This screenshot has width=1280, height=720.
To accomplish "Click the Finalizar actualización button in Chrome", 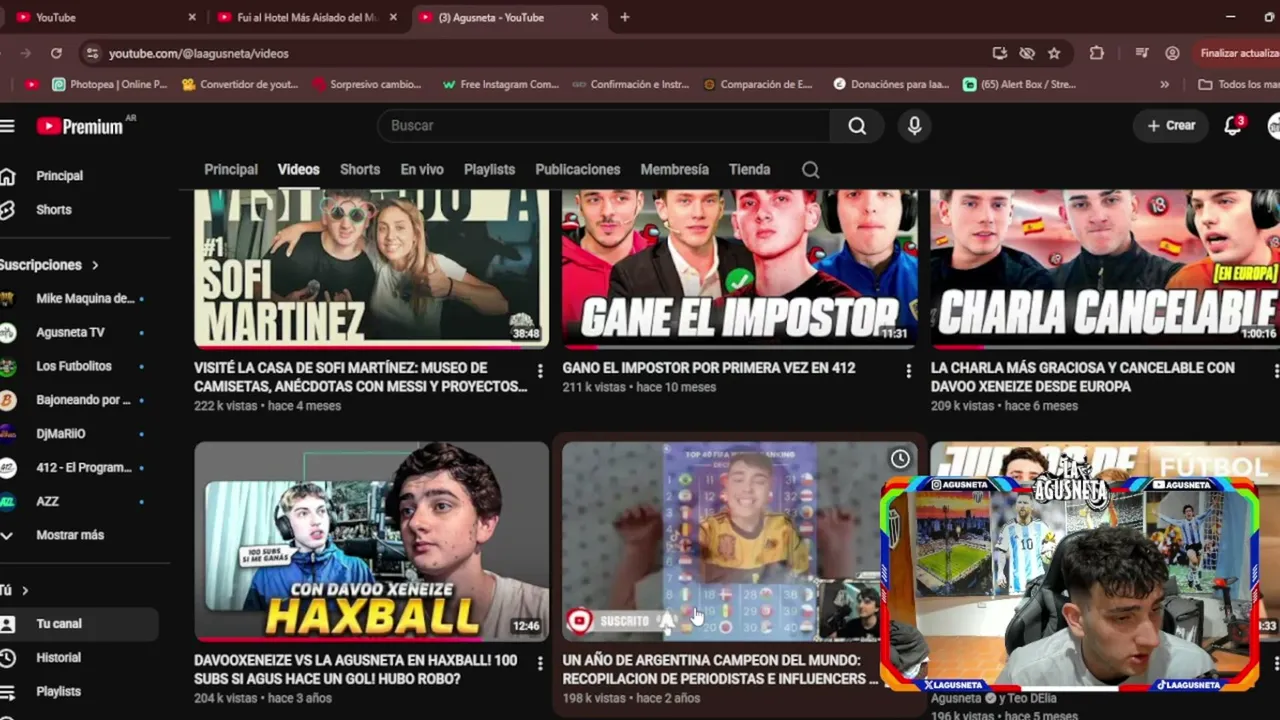I will pos(1236,53).
